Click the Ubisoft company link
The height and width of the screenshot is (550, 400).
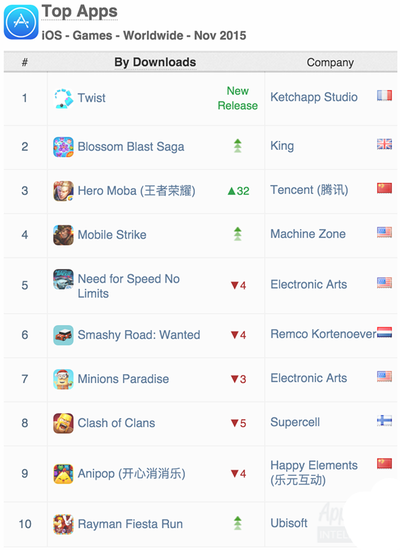tap(289, 523)
